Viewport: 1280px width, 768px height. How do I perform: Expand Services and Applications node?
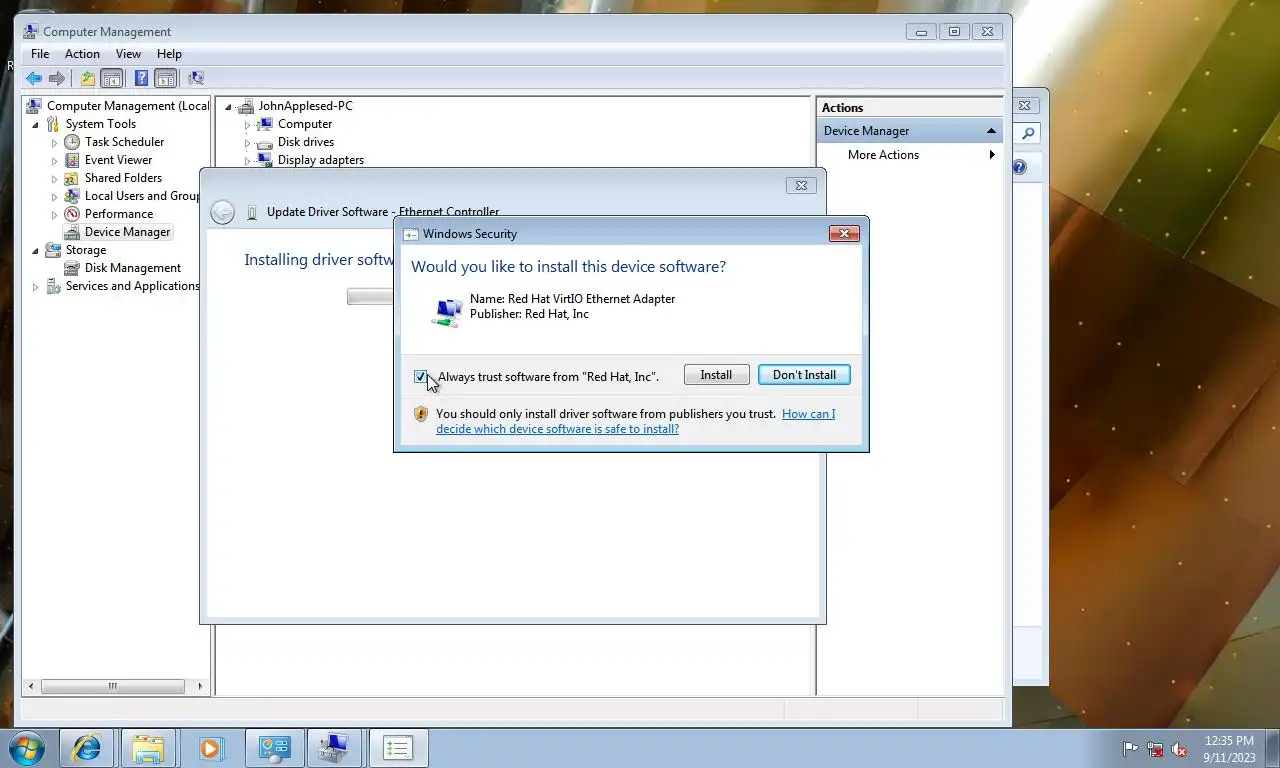pyautogui.click(x=36, y=286)
